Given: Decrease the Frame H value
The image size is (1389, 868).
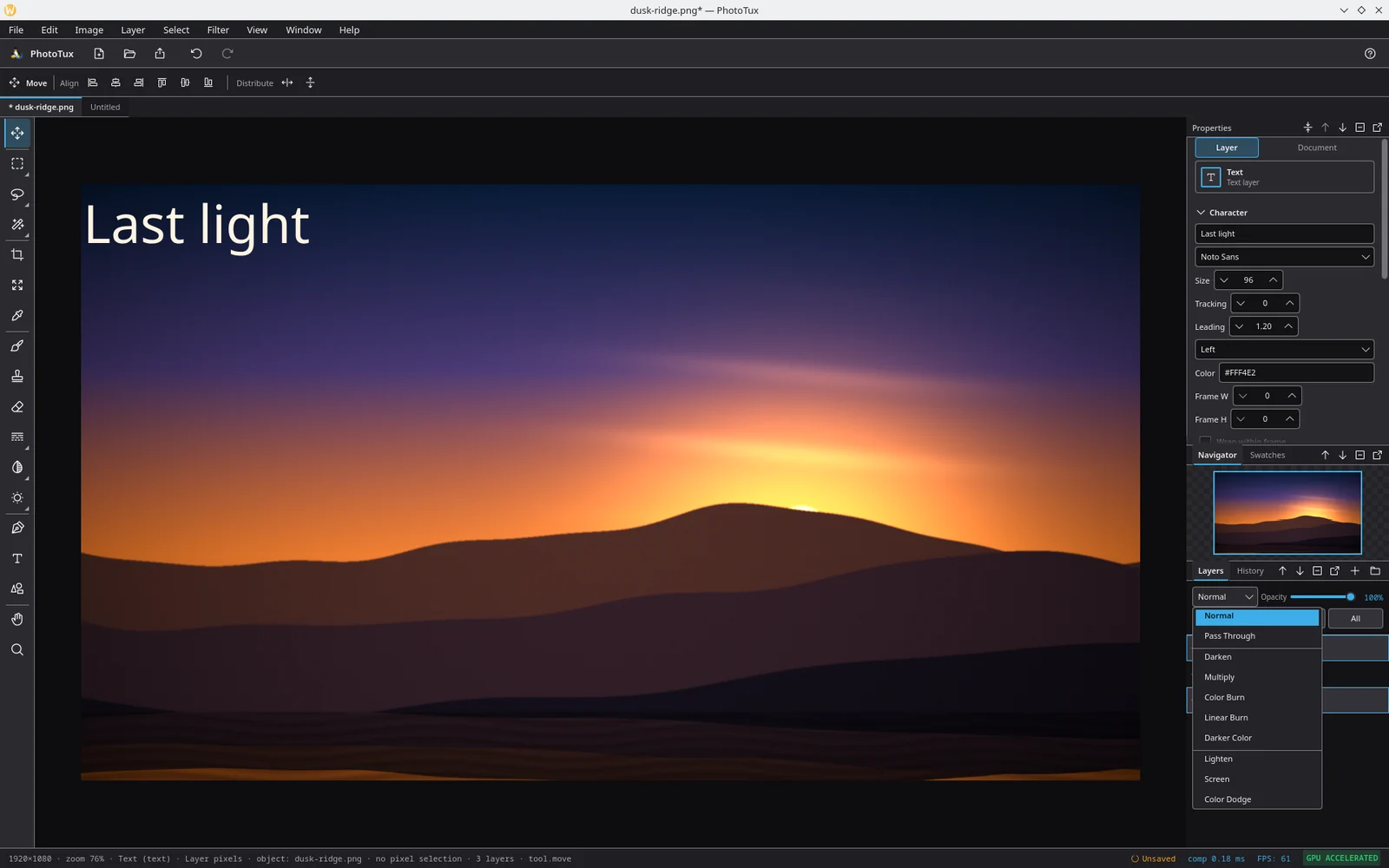Looking at the screenshot, I should point(1241,419).
